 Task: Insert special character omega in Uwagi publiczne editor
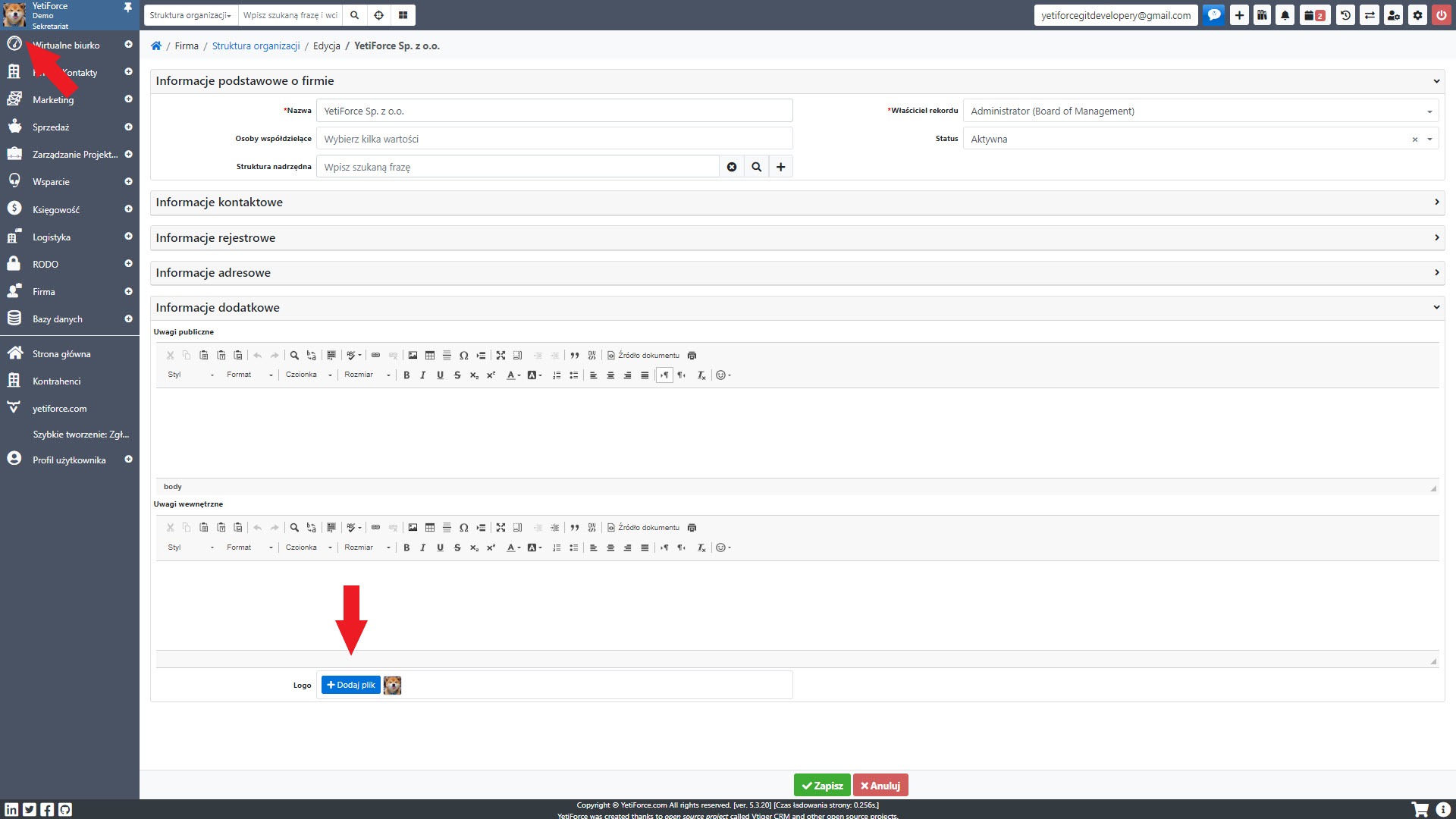(x=463, y=356)
